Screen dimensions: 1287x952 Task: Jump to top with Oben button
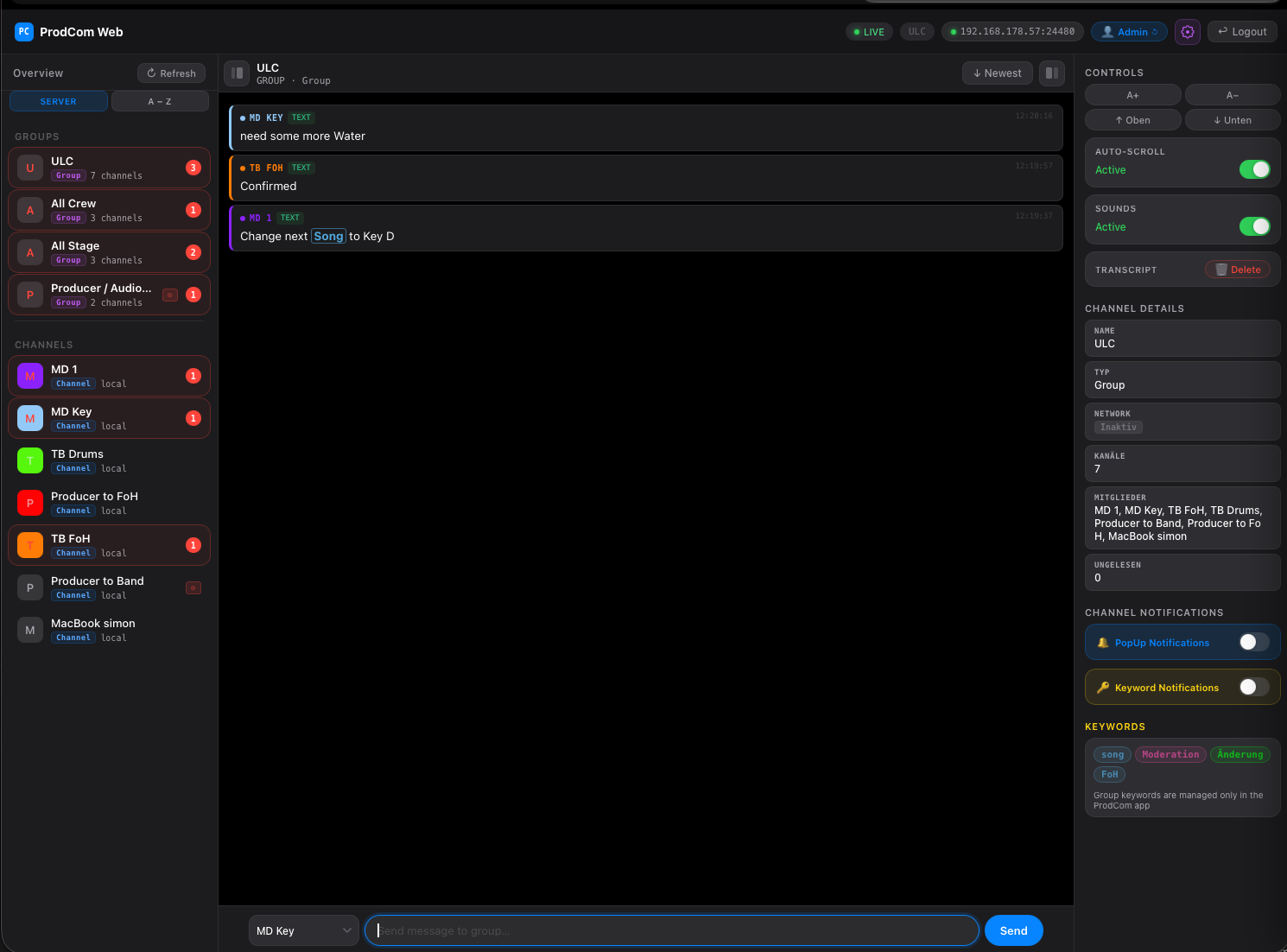(1132, 120)
